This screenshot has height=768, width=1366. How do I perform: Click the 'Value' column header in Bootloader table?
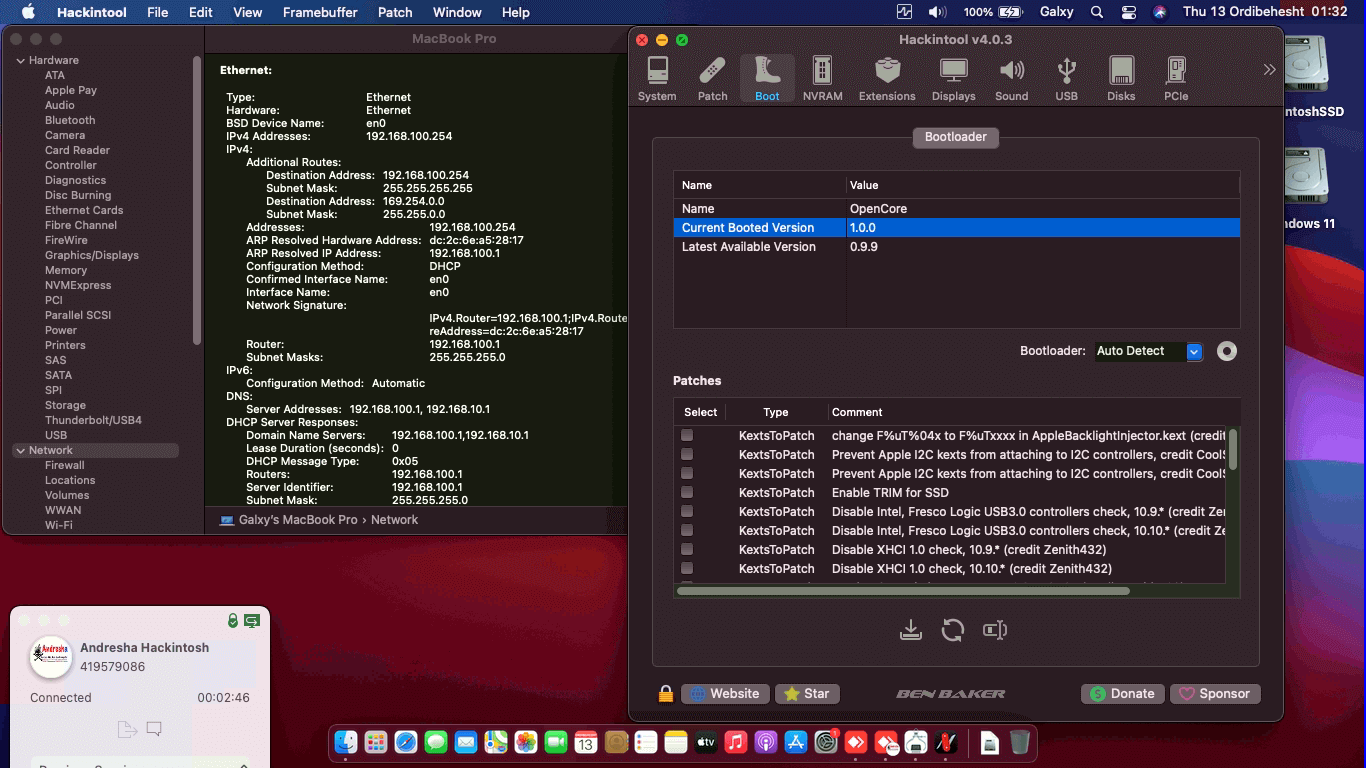click(1042, 185)
